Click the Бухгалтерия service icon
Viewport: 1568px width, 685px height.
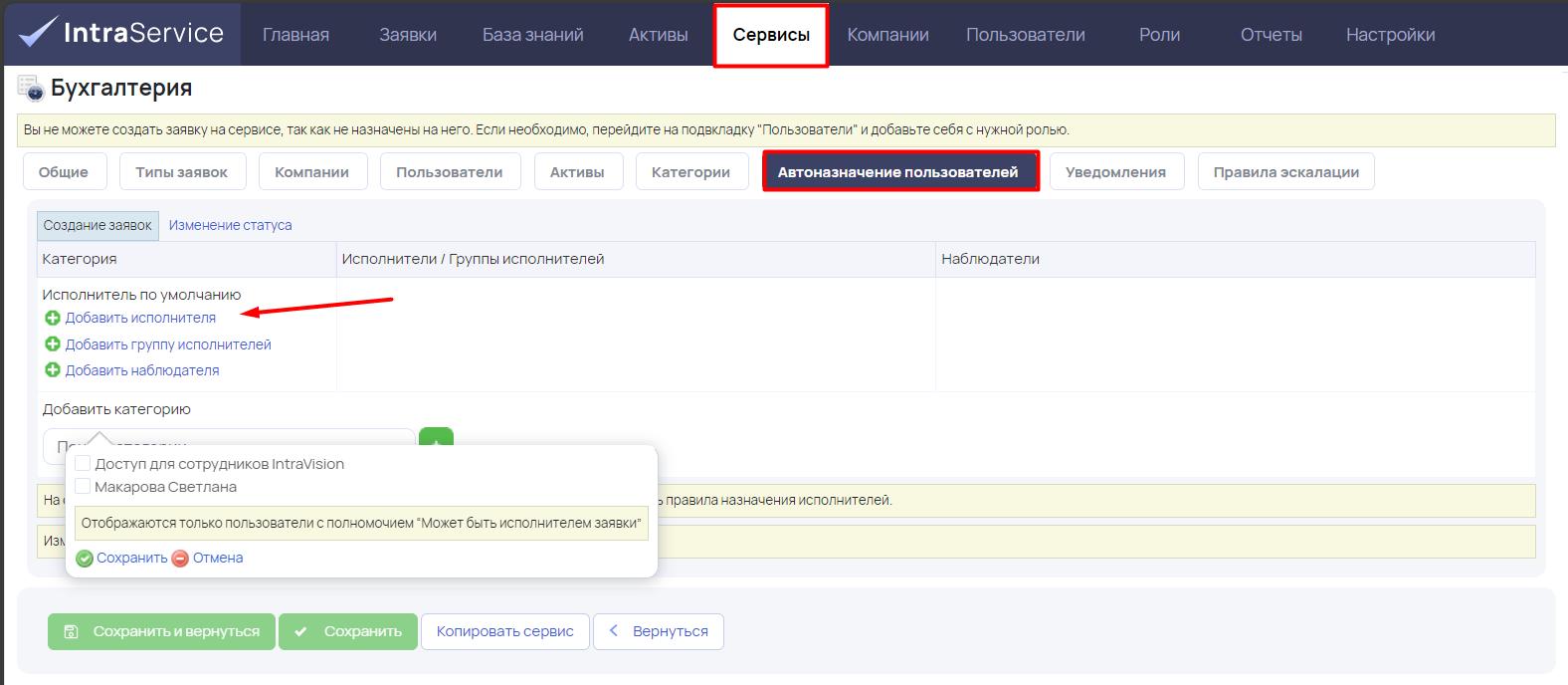coord(31,89)
